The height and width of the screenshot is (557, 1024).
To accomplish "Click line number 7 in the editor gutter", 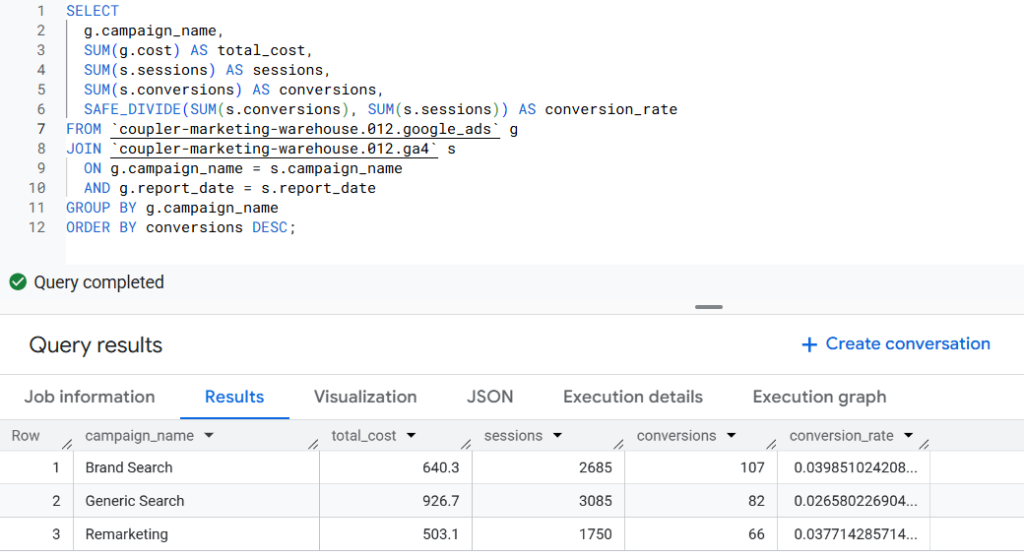I will (40, 129).
